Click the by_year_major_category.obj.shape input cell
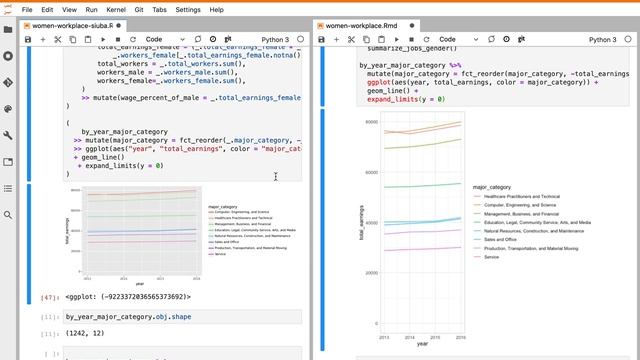 (182, 317)
